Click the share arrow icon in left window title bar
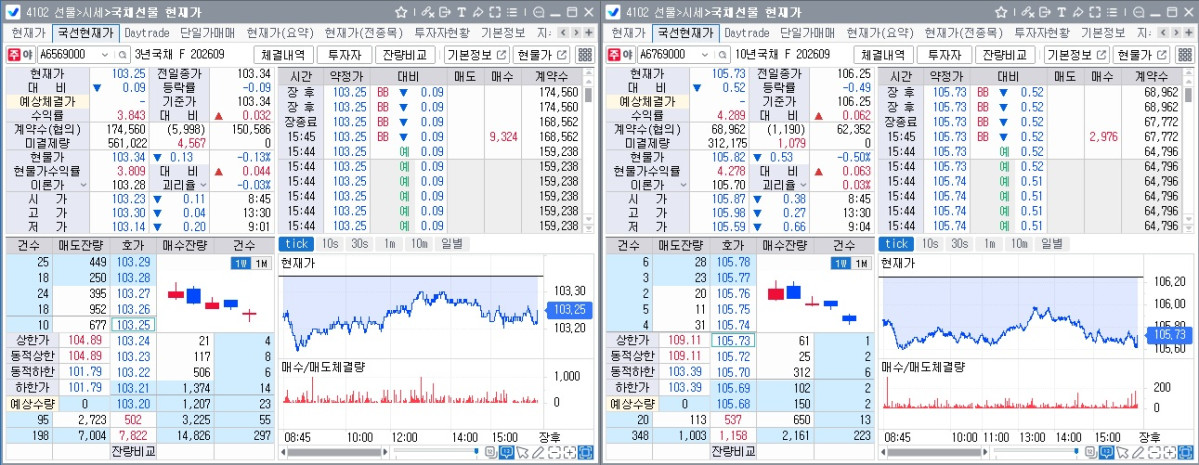1199x465 pixels. [477, 12]
